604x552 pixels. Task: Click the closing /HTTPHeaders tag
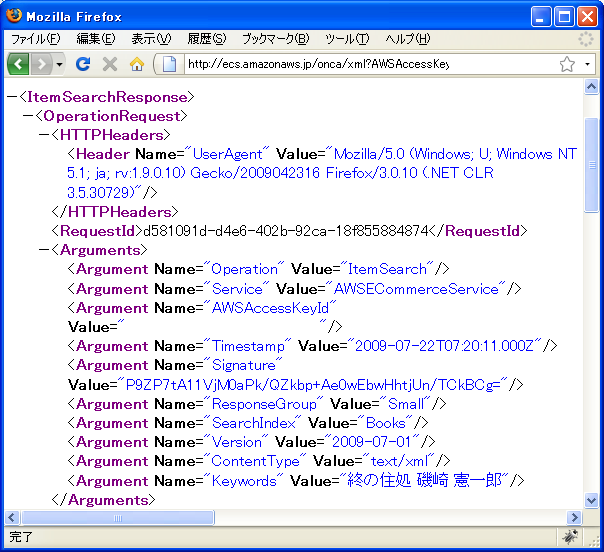tap(115, 212)
